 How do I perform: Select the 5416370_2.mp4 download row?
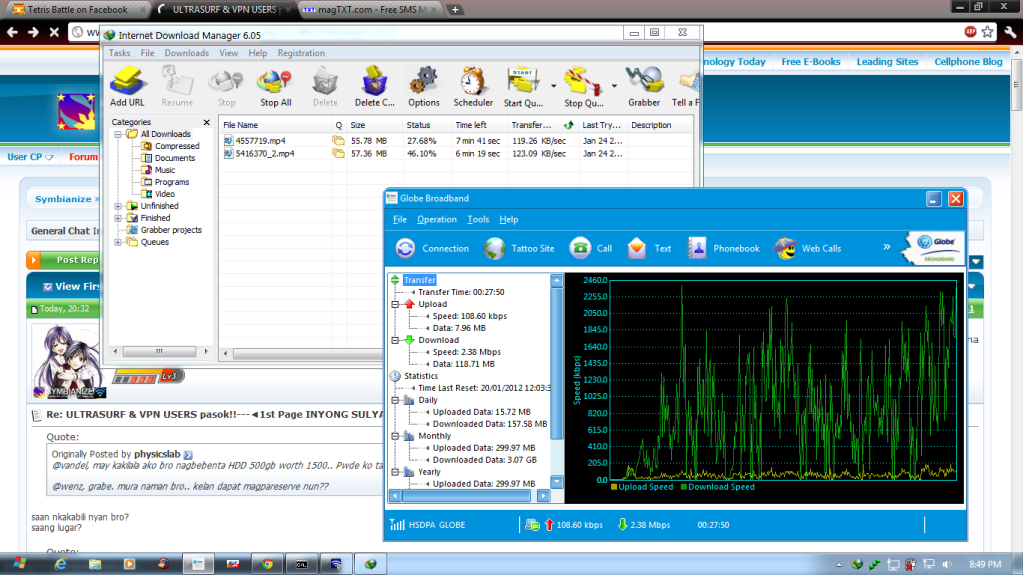pos(456,153)
